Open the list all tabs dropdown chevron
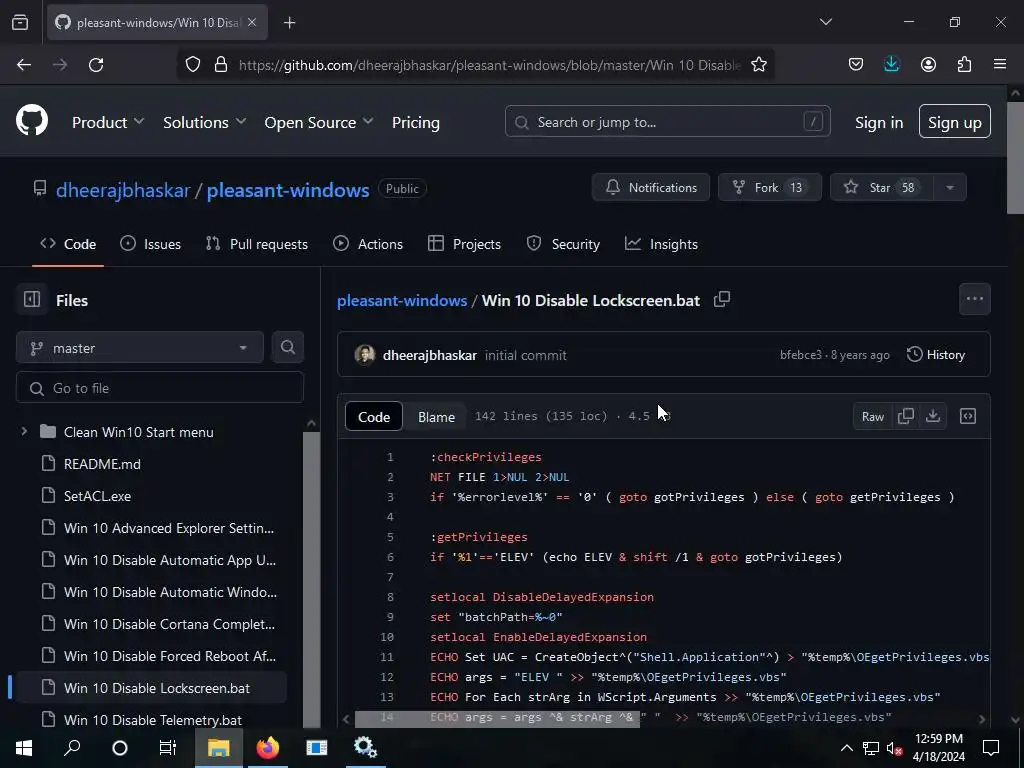The image size is (1024, 768). click(826, 22)
